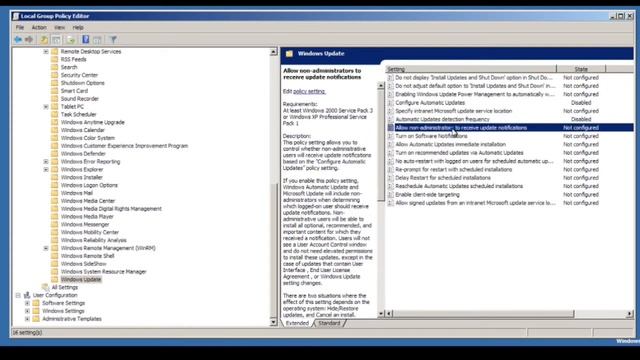
Task: Click the Local Group Policy Editor title bar icon
Action: click(16, 16)
